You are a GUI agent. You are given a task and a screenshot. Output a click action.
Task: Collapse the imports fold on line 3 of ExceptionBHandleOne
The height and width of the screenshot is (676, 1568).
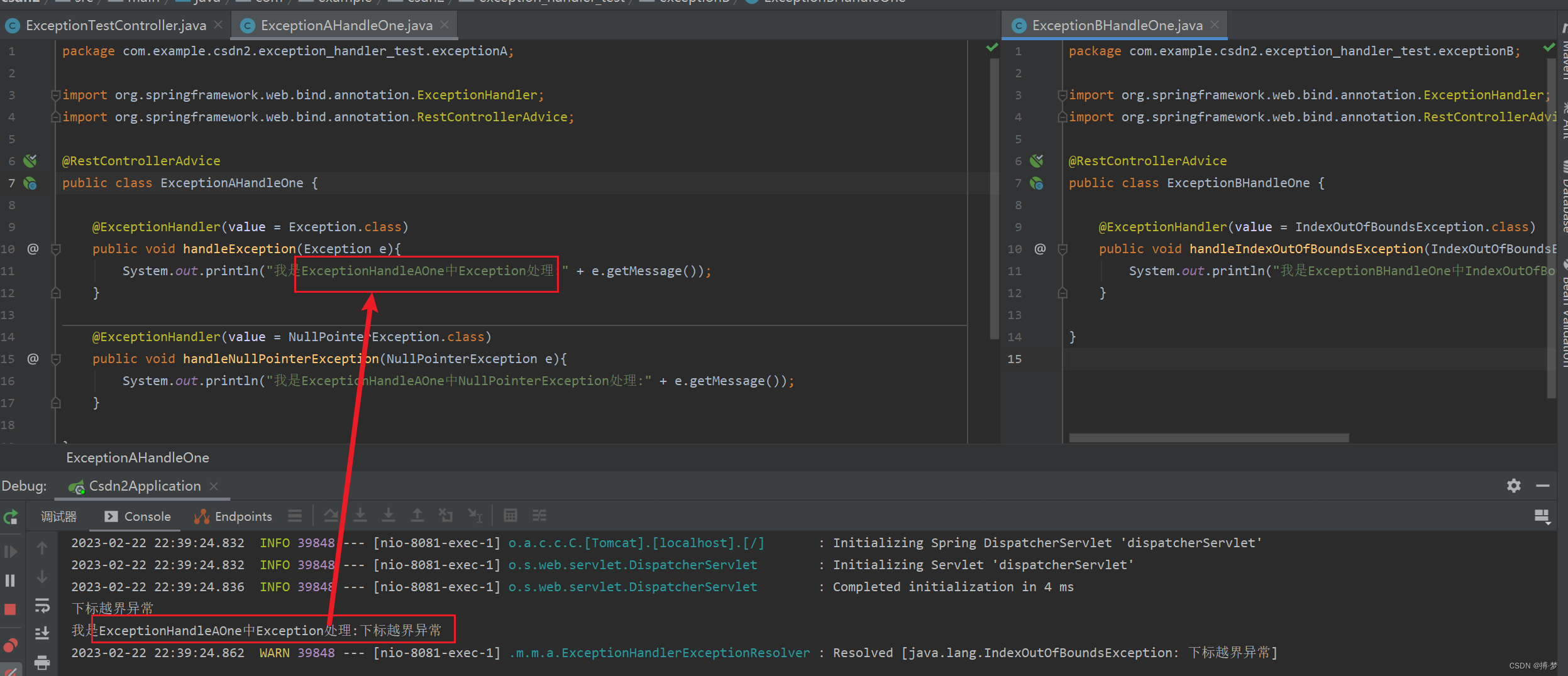[1063, 95]
